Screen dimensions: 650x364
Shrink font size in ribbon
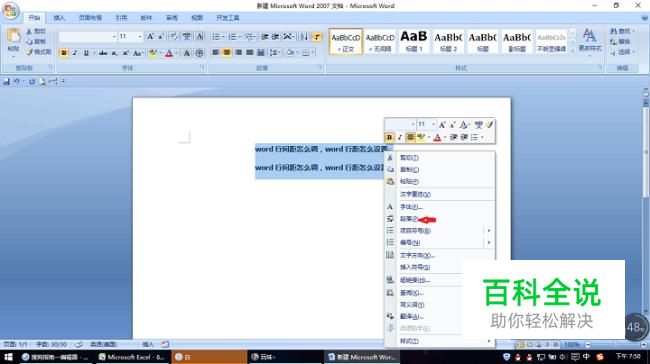pos(161,36)
